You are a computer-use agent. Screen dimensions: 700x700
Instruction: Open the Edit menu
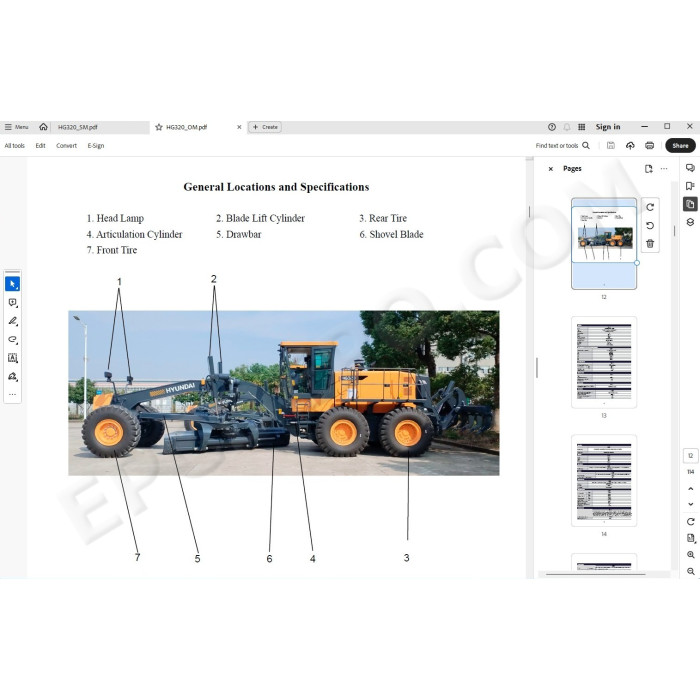pyautogui.click(x=40, y=146)
